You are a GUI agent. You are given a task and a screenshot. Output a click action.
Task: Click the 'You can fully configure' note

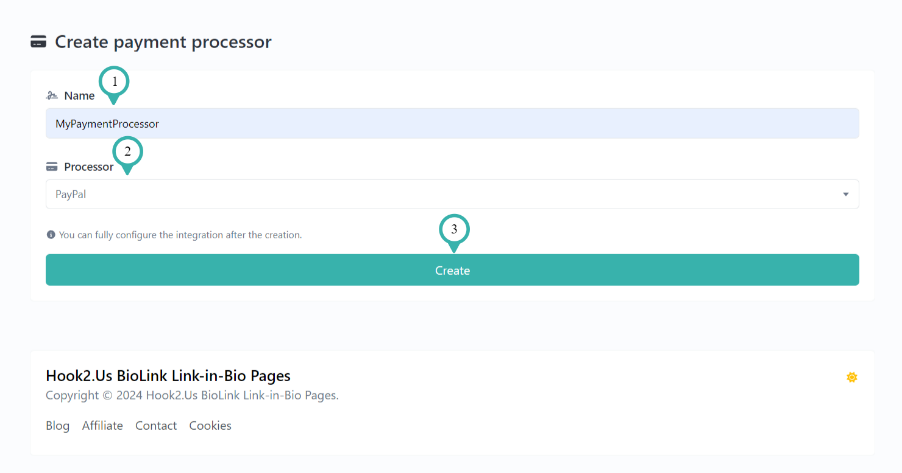180,235
